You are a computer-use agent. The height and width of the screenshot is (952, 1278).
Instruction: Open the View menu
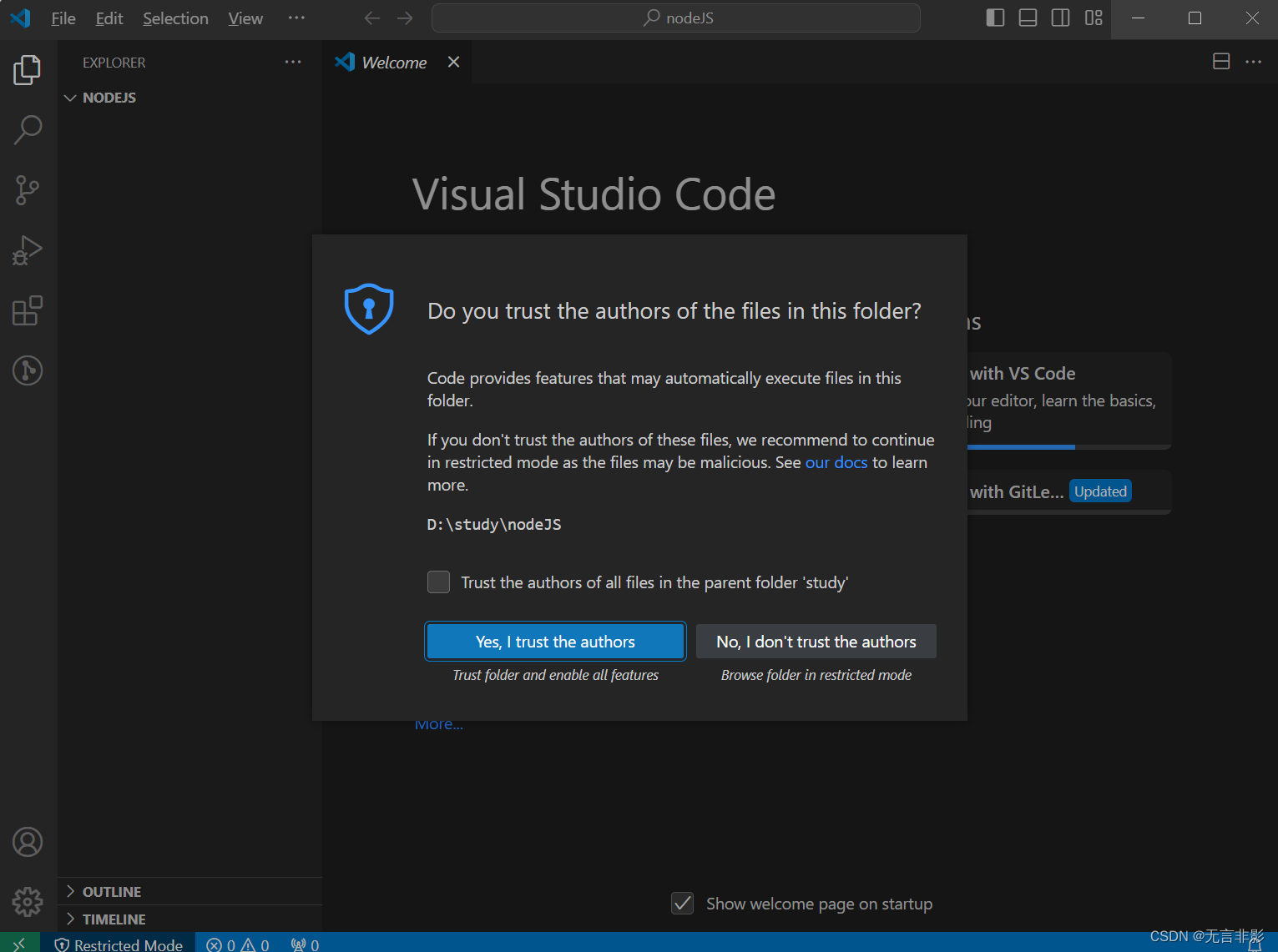point(245,18)
